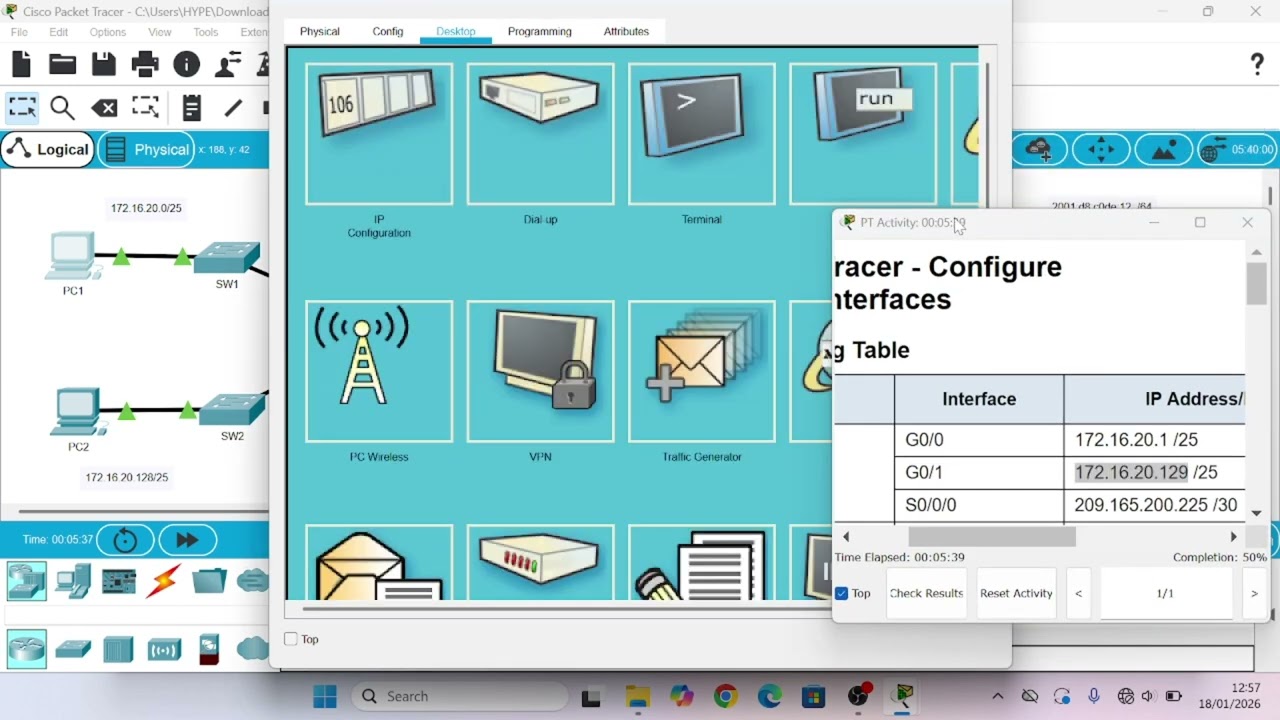The width and height of the screenshot is (1280, 720).
Task: Switch to the Config tab
Action: [388, 31]
